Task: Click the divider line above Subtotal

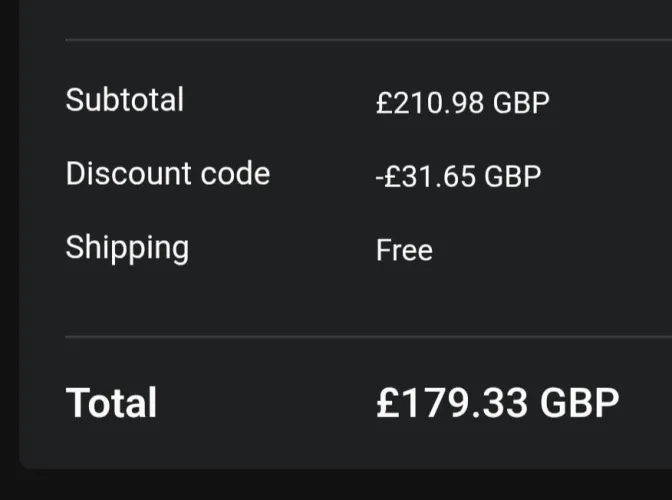Action: (360, 40)
